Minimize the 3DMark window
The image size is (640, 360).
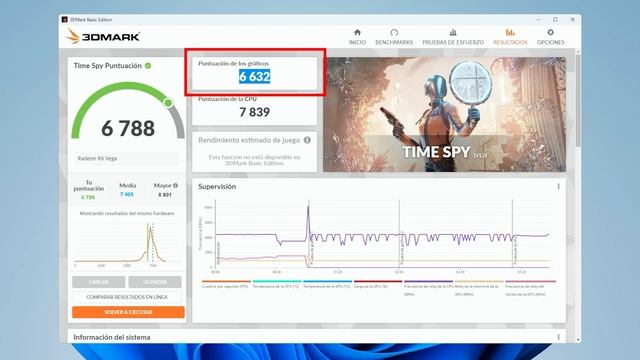point(539,20)
